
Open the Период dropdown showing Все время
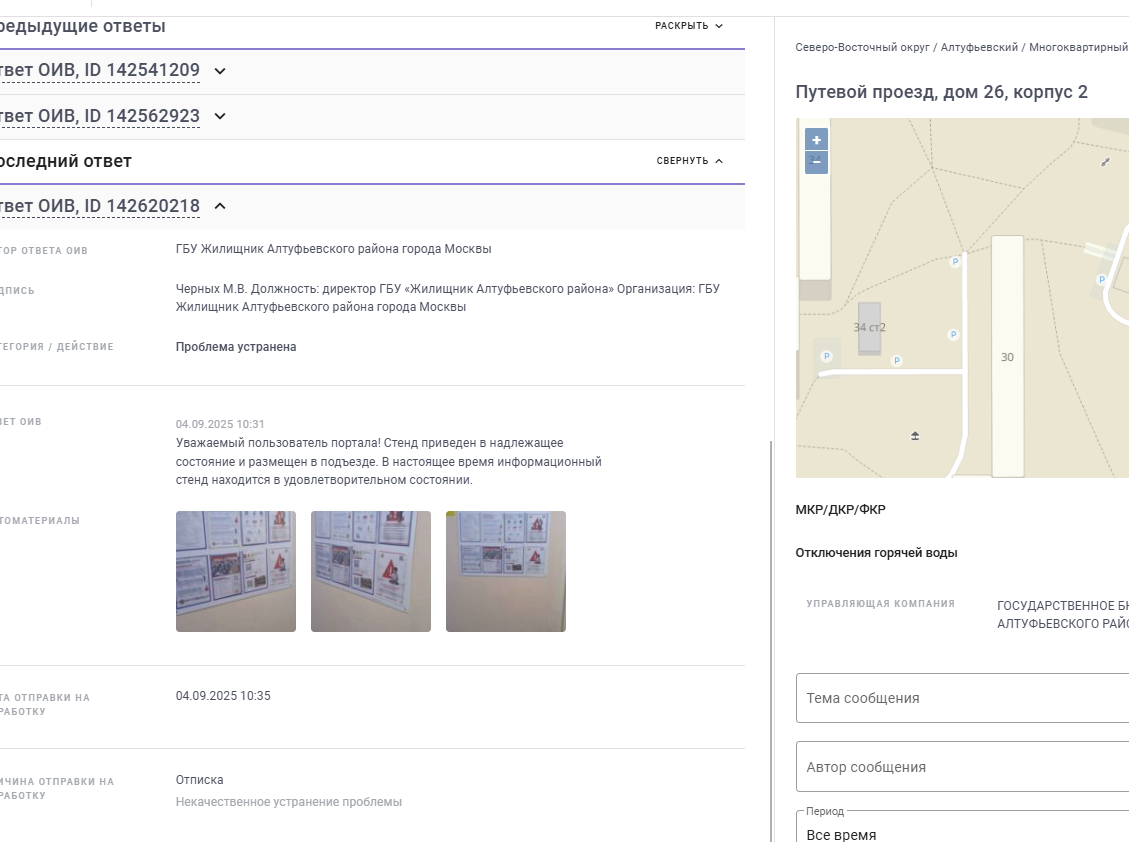962,828
